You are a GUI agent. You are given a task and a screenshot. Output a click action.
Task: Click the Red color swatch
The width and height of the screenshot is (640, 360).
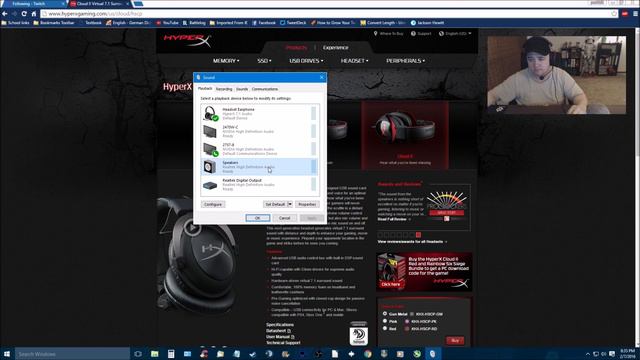tap(407, 329)
